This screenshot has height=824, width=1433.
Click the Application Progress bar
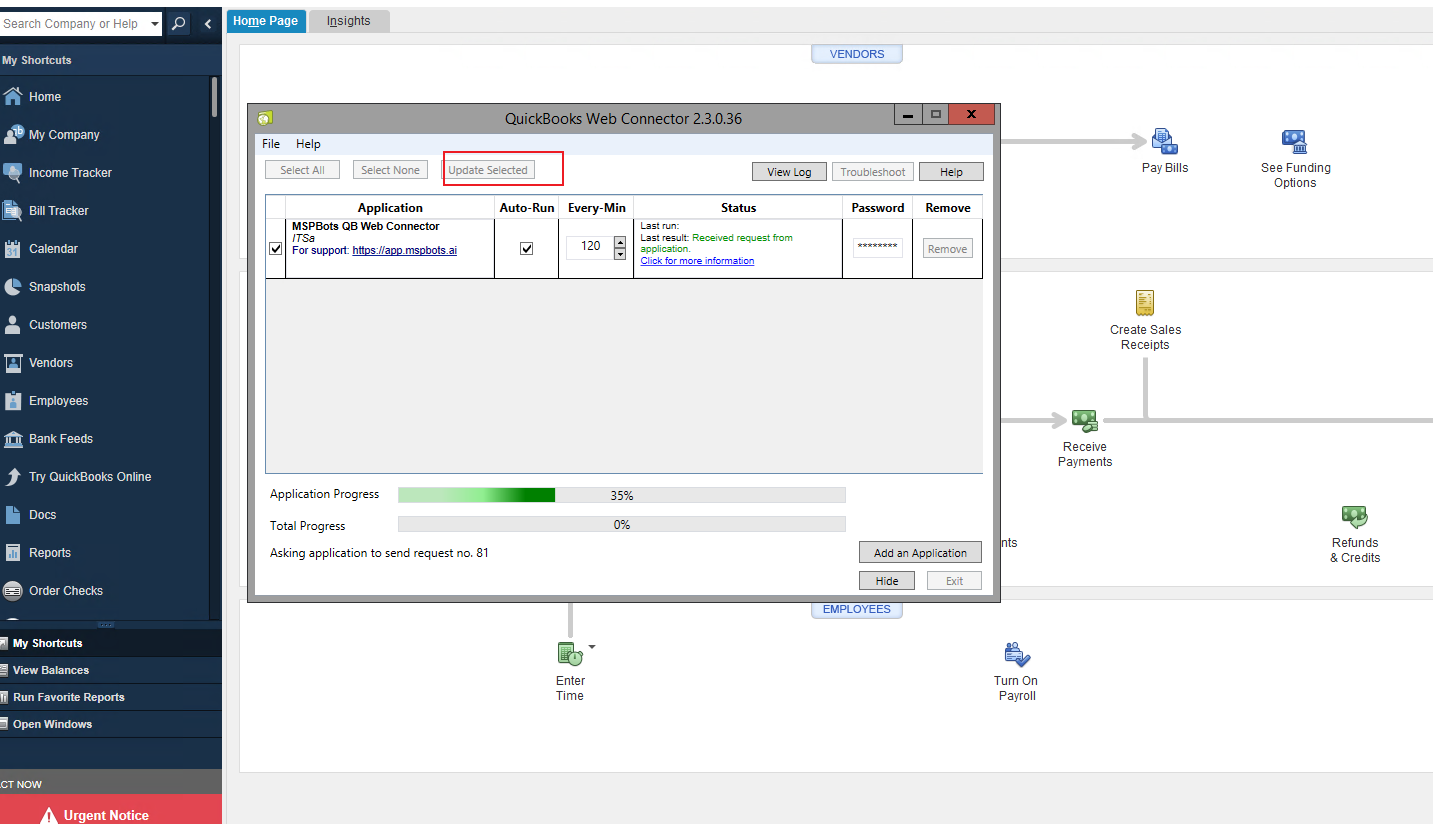(x=621, y=495)
